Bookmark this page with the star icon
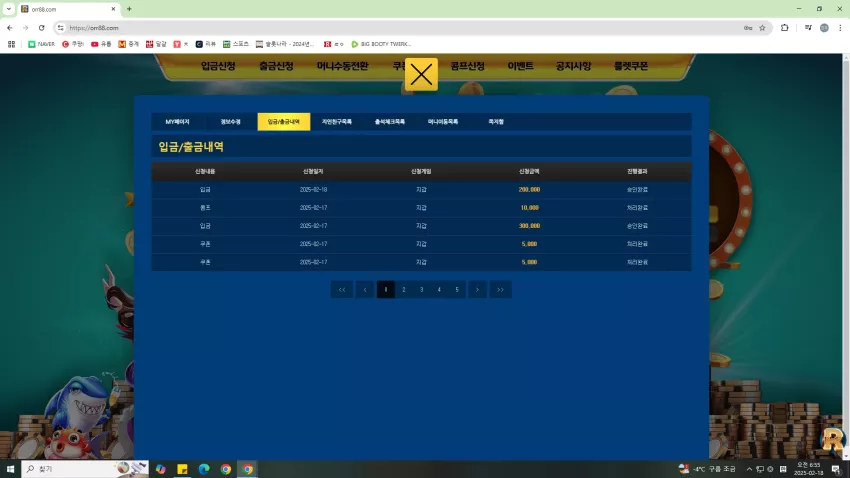 click(x=762, y=28)
